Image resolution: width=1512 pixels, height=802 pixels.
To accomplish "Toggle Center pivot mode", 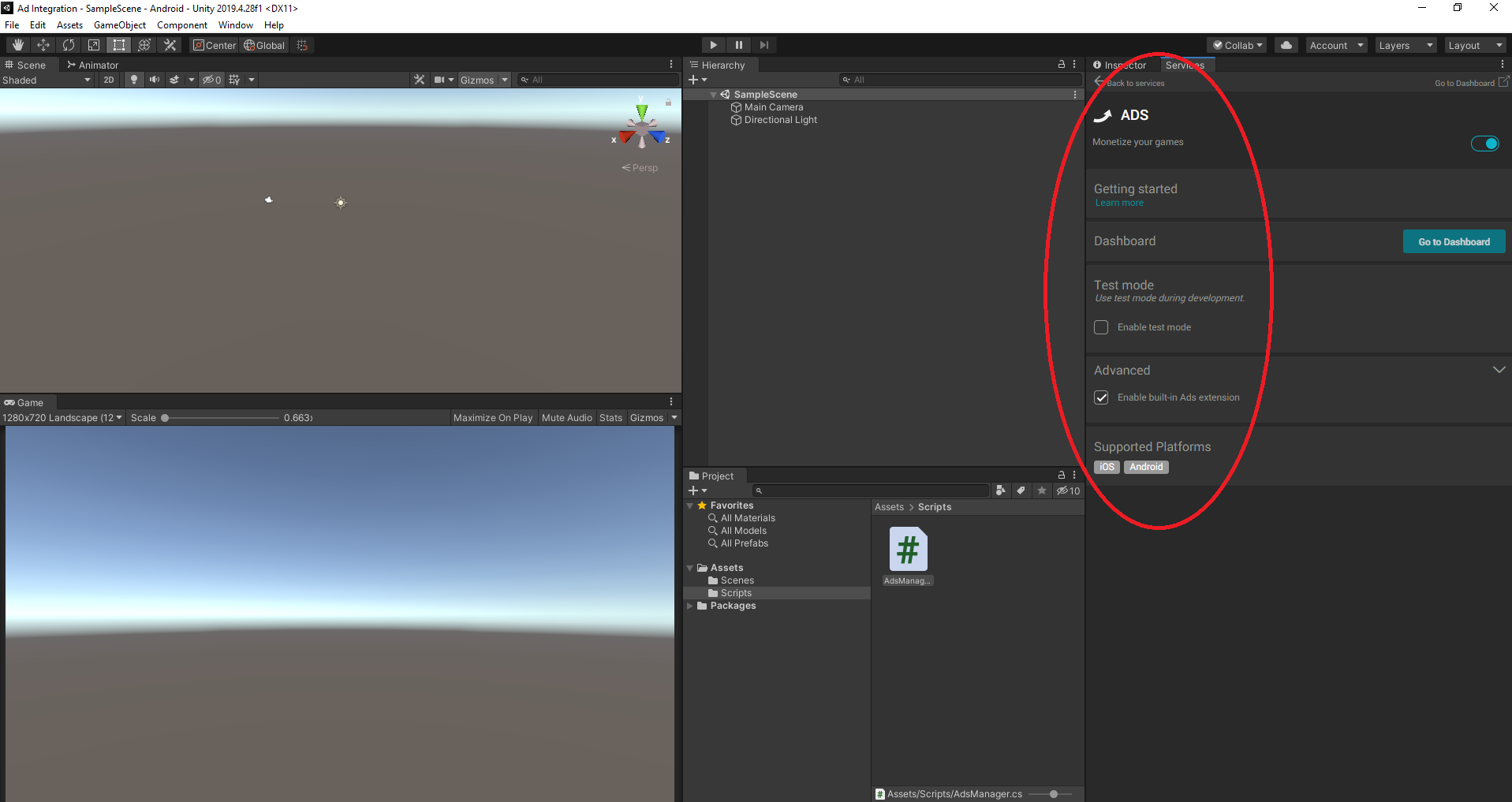I will (x=215, y=45).
